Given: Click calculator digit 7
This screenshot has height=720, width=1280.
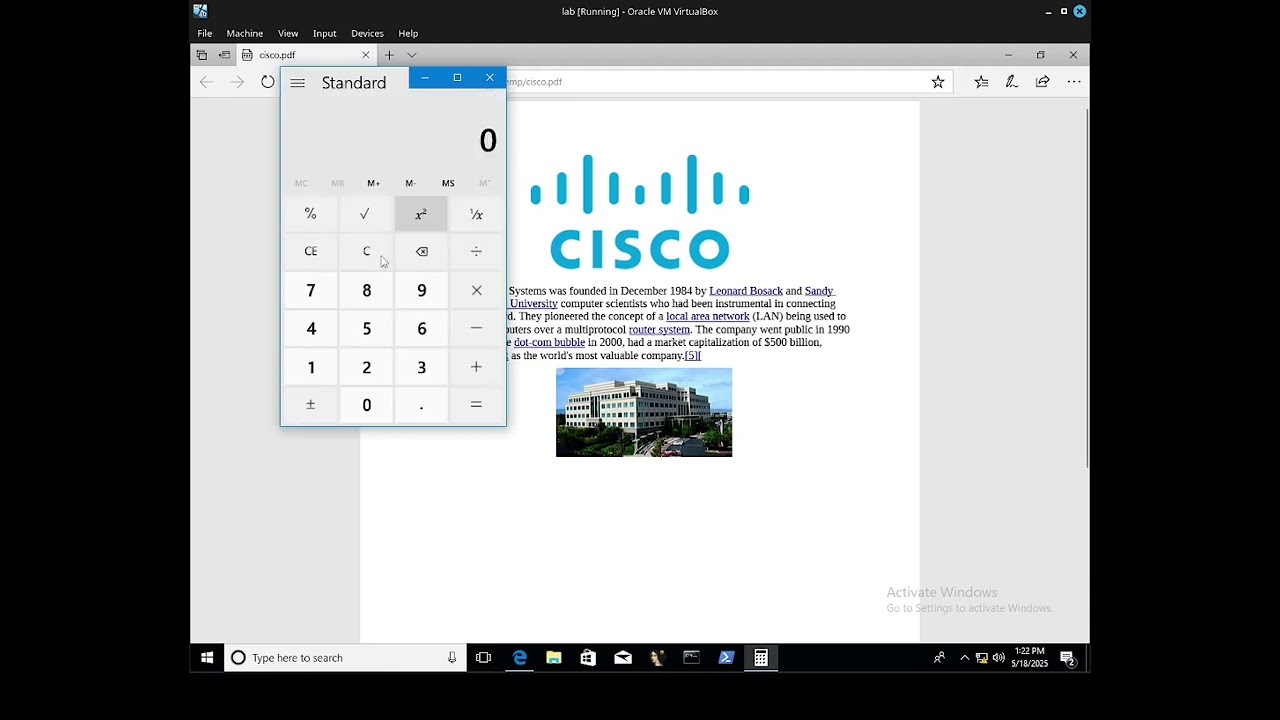Looking at the screenshot, I should point(311,290).
